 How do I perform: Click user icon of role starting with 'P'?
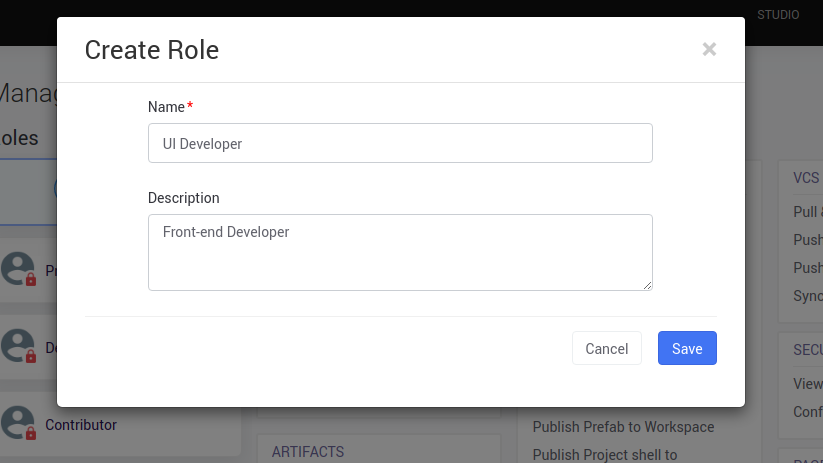point(19,269)
